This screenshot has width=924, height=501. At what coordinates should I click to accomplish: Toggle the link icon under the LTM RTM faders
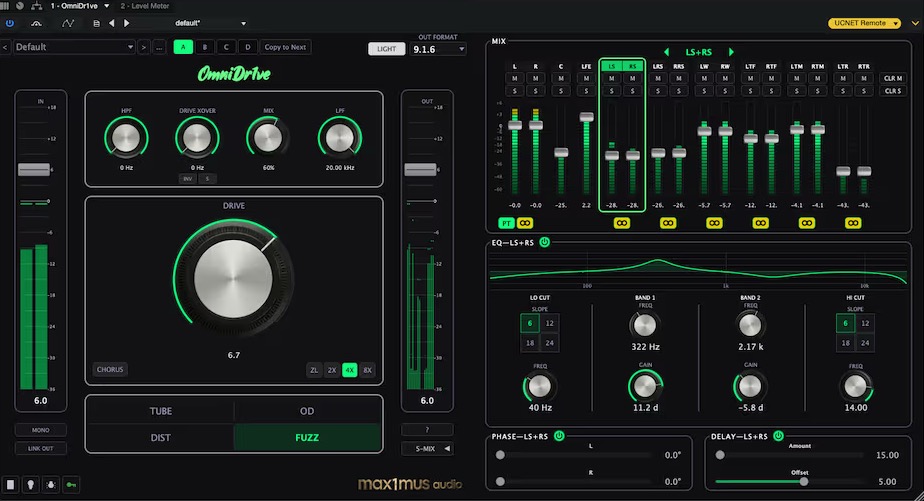(x=807, y=223)
